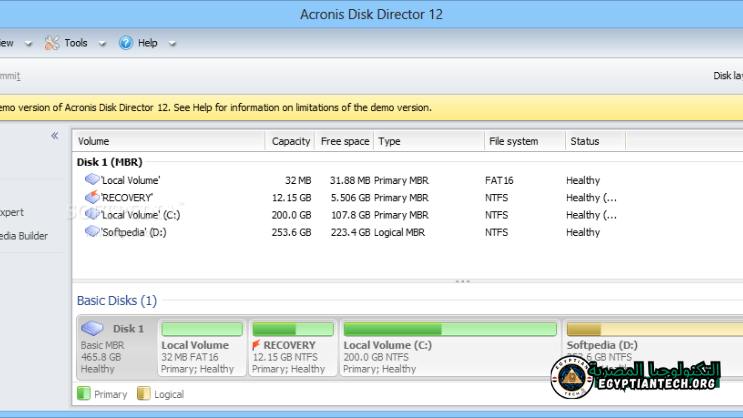The image size is (743, 418).
Task: Click the 'Local Volume' FAT16 volume icon
Action: [x=92, y=180]
